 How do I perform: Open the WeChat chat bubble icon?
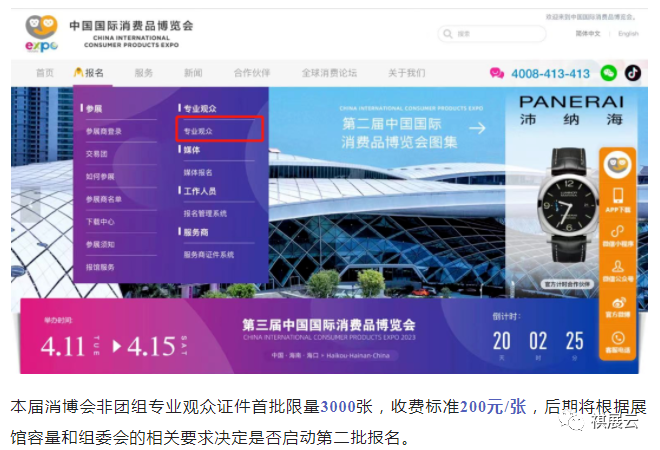pyautogui.click(x=497, y=73)
